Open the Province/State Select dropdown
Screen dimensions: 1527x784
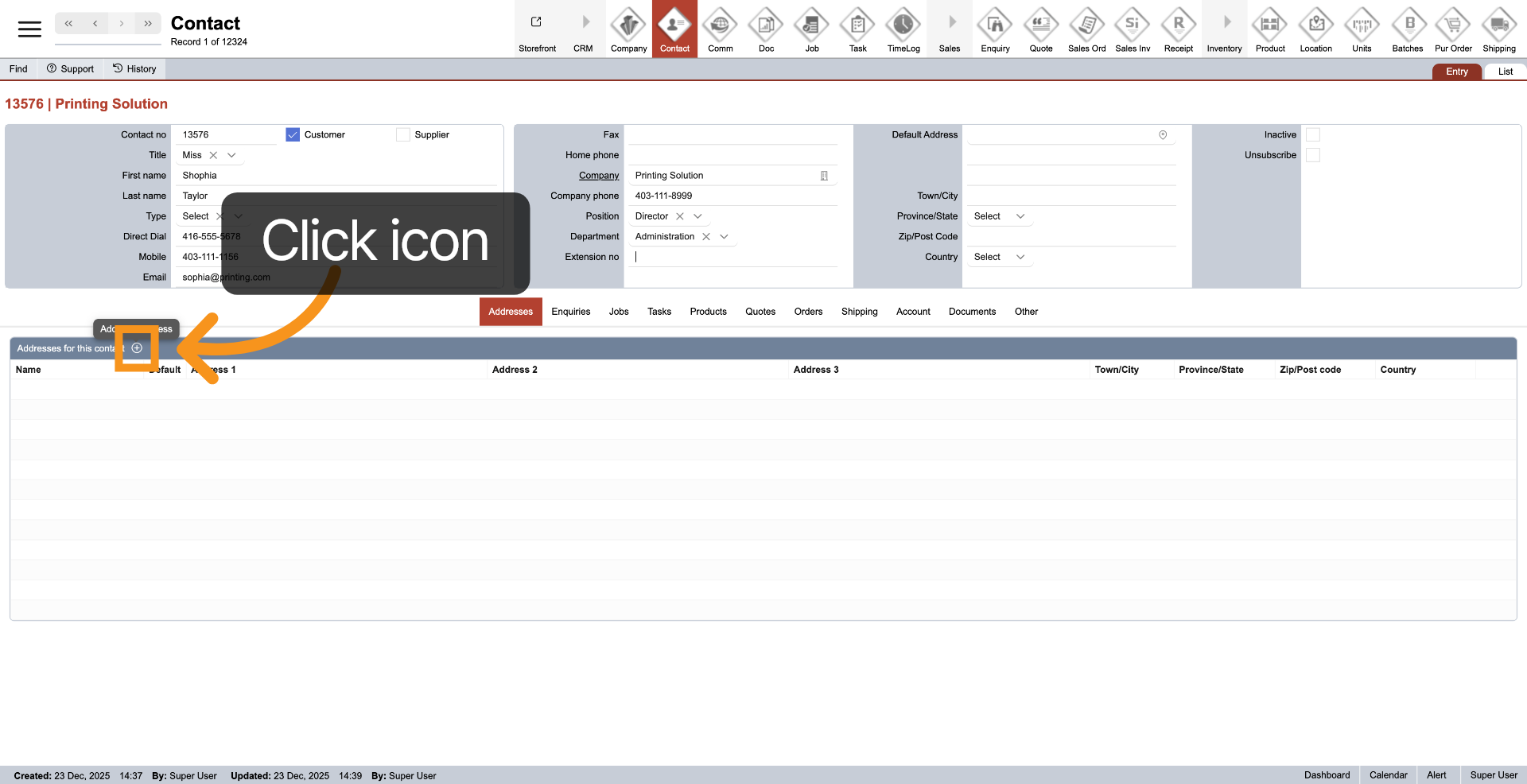click(x=999, y=216)
